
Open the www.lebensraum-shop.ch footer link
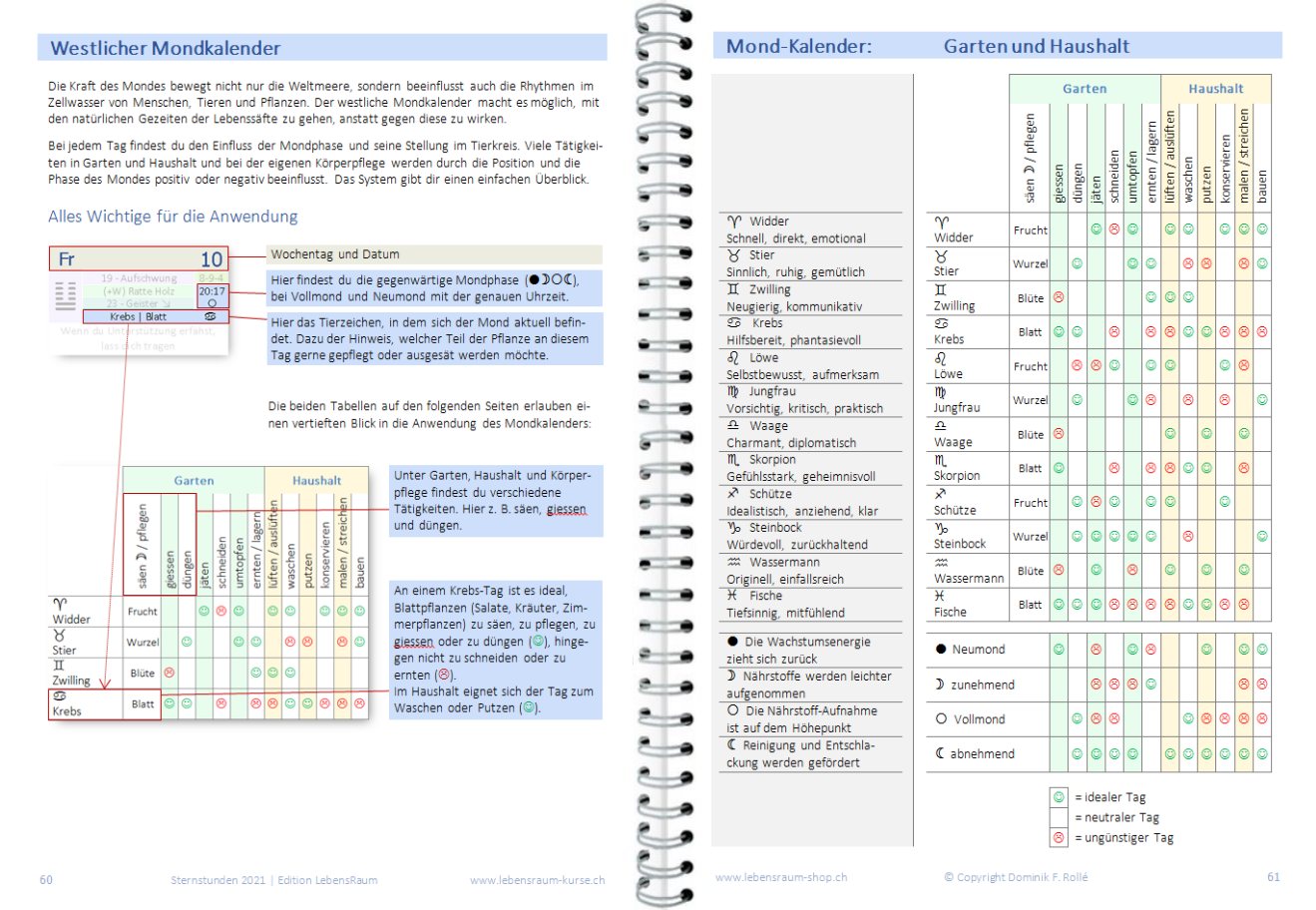pyautogui.click(x=781, y=877)
